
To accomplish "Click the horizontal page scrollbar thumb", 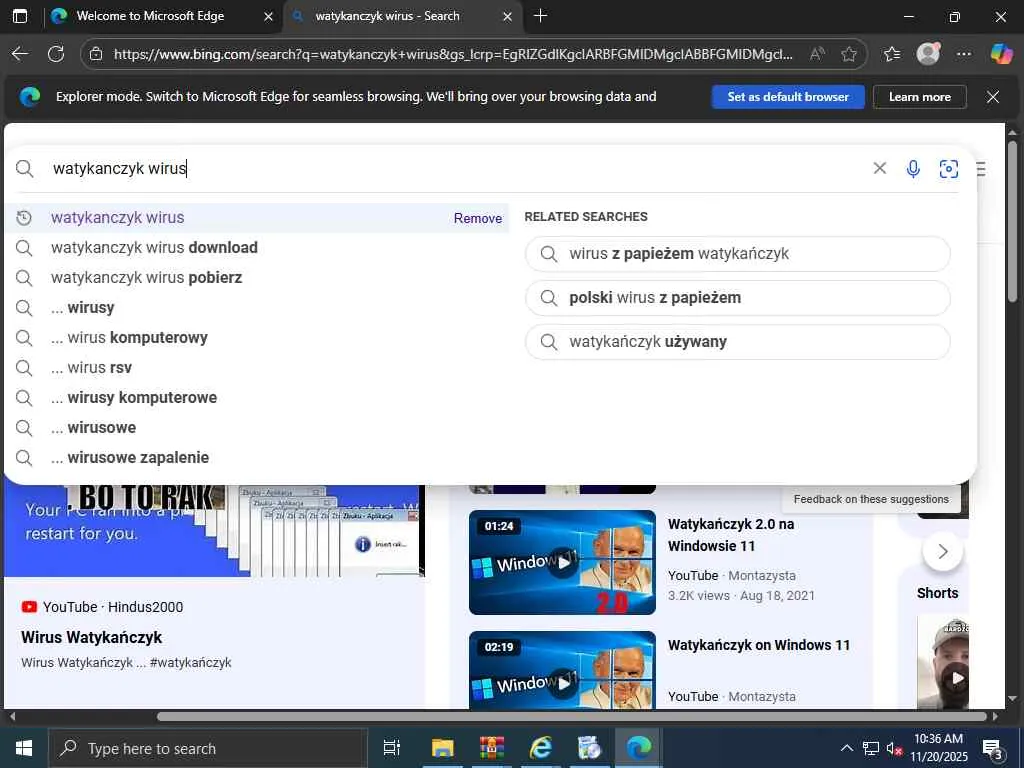I will (x=571, y=716).
